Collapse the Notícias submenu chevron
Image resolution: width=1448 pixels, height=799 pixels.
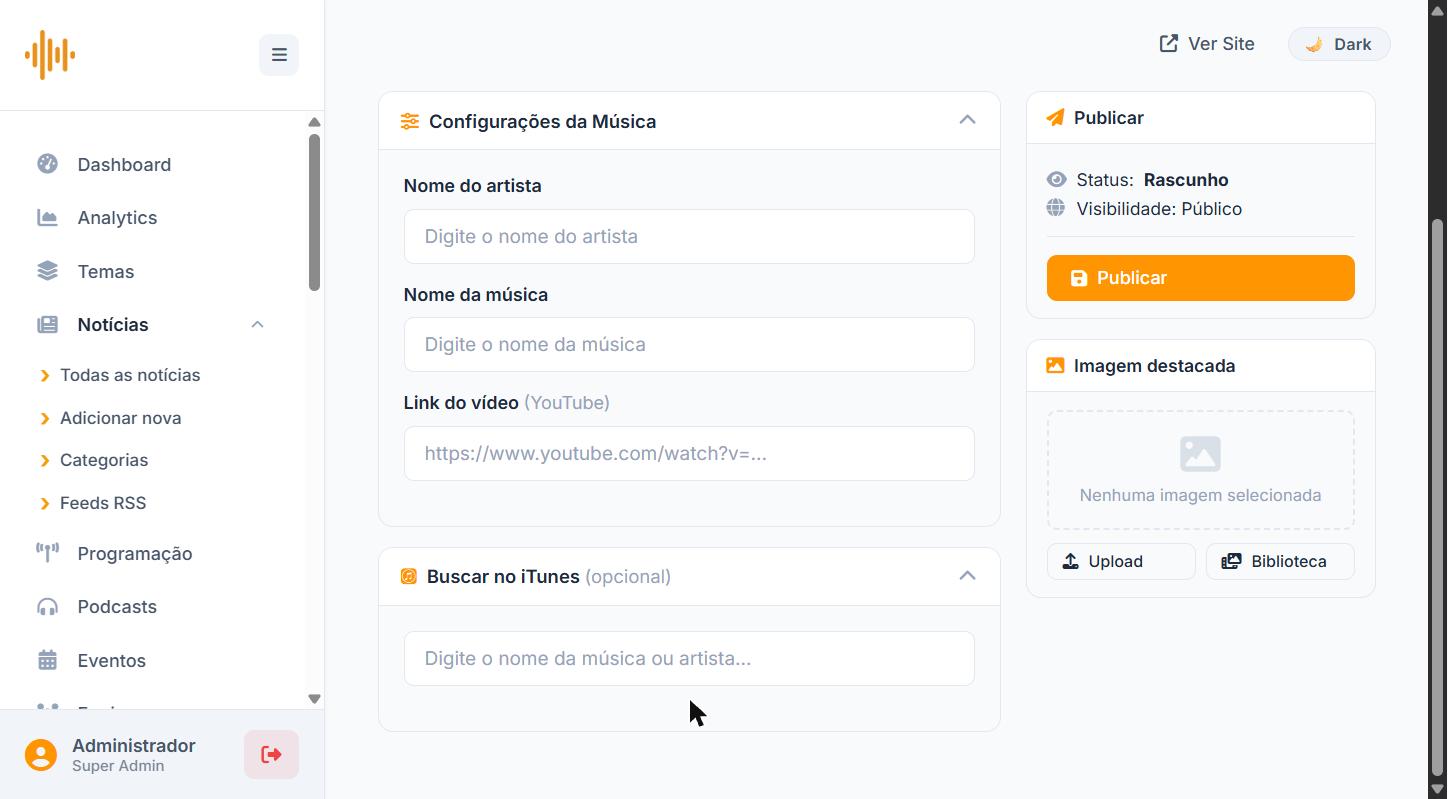(x=257, y=324)
